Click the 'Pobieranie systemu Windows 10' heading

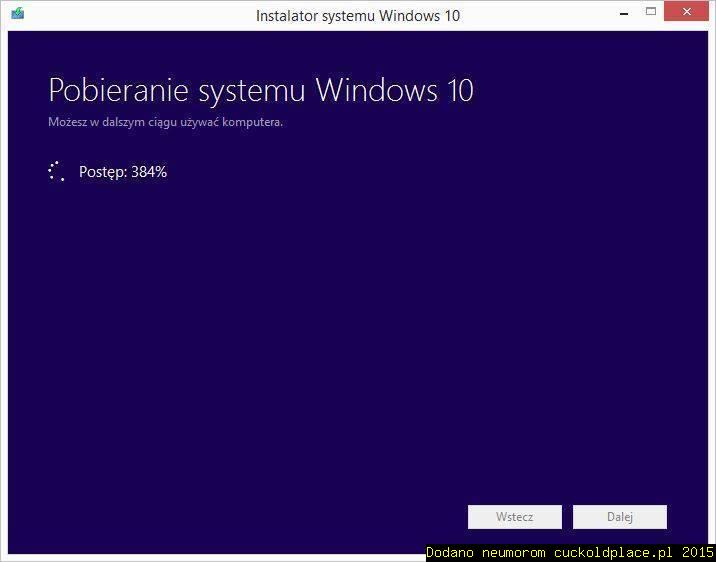[x=260, y=90]
